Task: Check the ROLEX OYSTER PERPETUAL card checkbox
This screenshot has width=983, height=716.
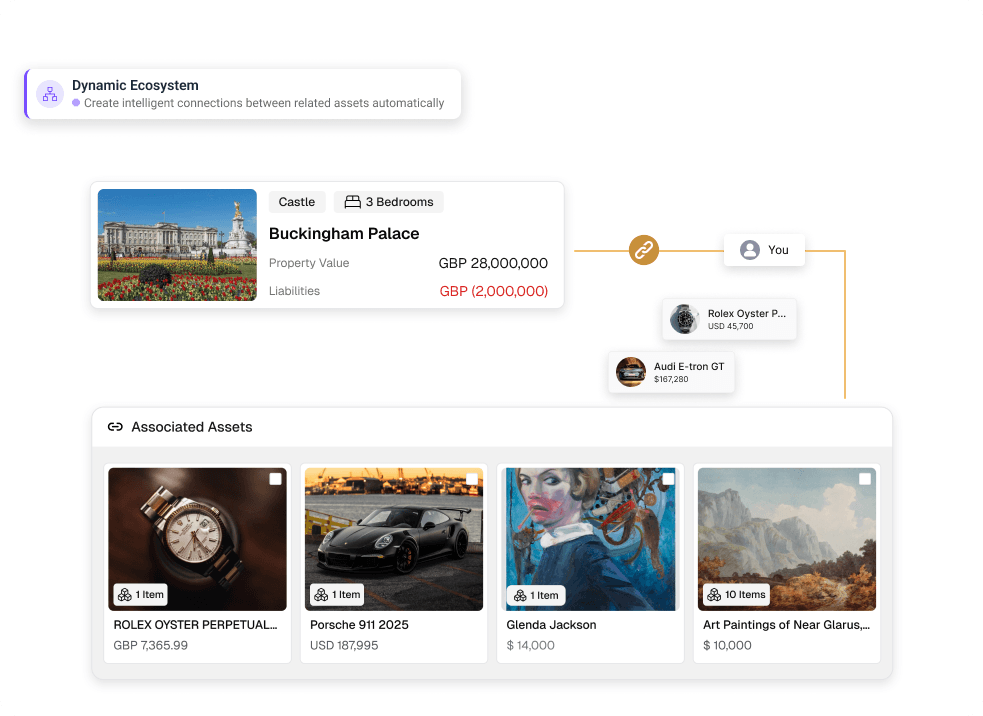Action: point(276,479)
